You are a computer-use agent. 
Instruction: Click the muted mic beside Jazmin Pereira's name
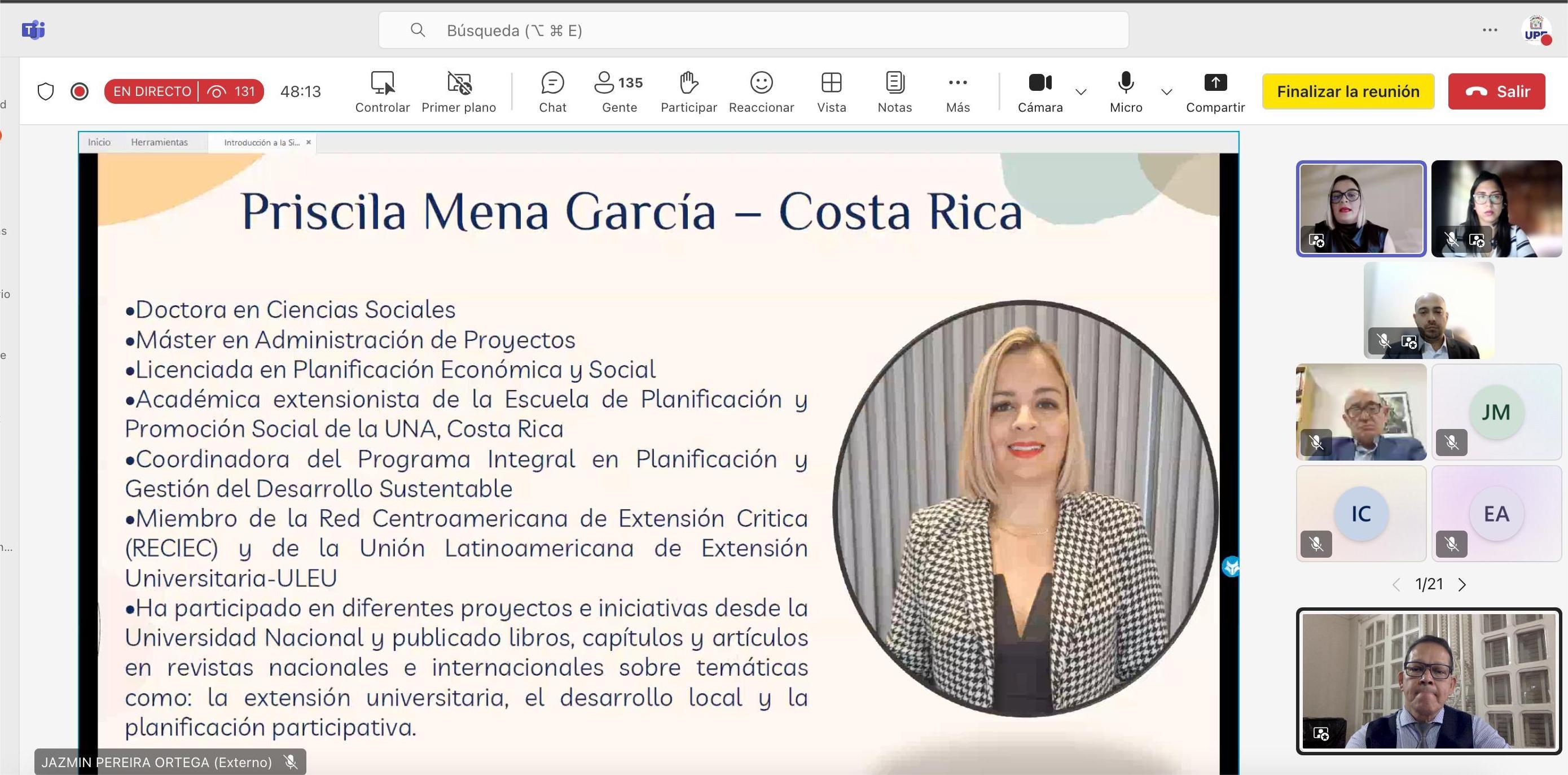[291, 762]
